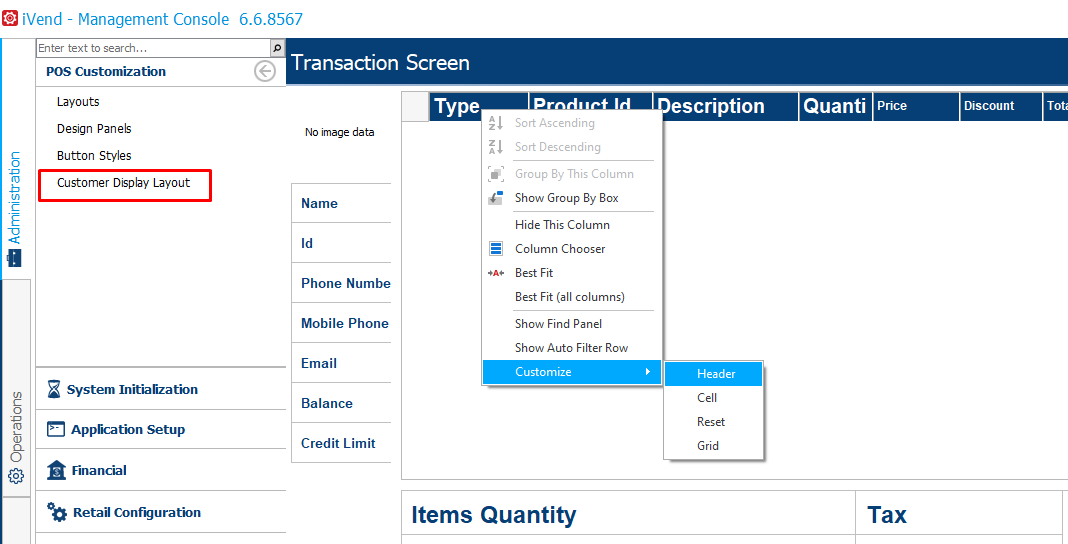Click the Operations tab gear icon

16,476
